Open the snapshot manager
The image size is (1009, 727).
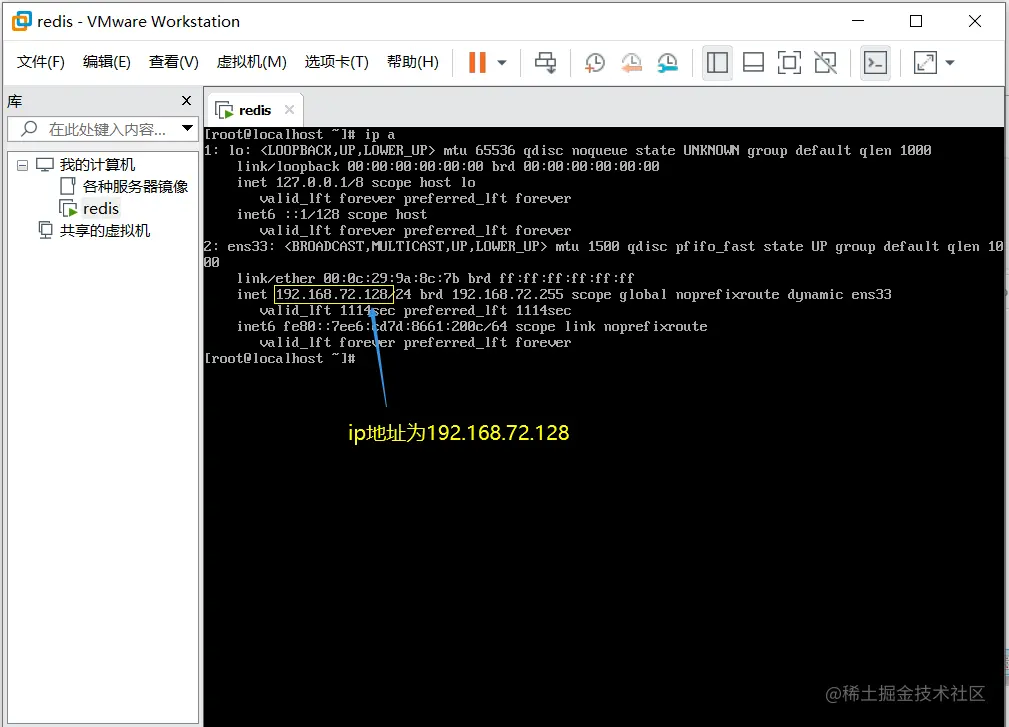(x=668, y=62)
